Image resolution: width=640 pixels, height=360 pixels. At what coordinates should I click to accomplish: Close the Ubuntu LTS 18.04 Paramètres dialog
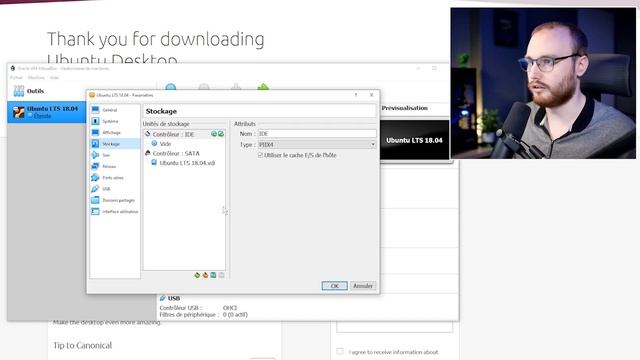pyautogui.click(x=371, y=95)
